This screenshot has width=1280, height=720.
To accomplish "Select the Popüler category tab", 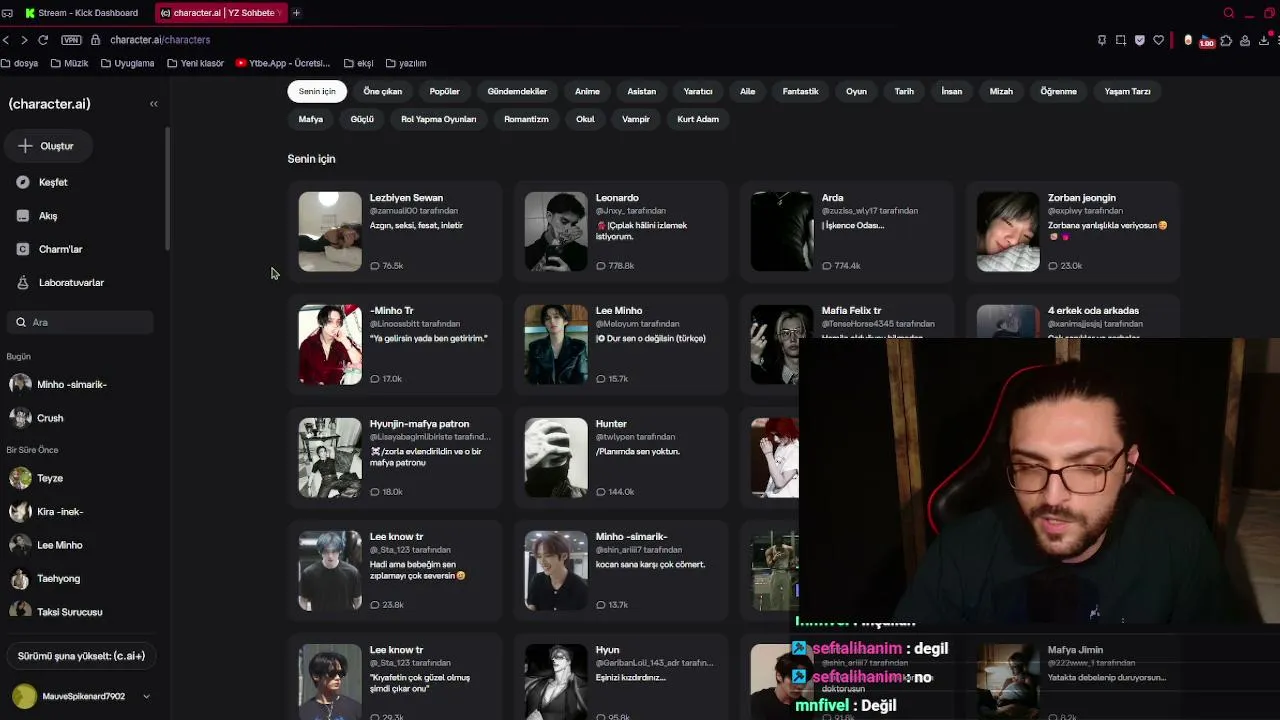I will [x=445, y=91].
